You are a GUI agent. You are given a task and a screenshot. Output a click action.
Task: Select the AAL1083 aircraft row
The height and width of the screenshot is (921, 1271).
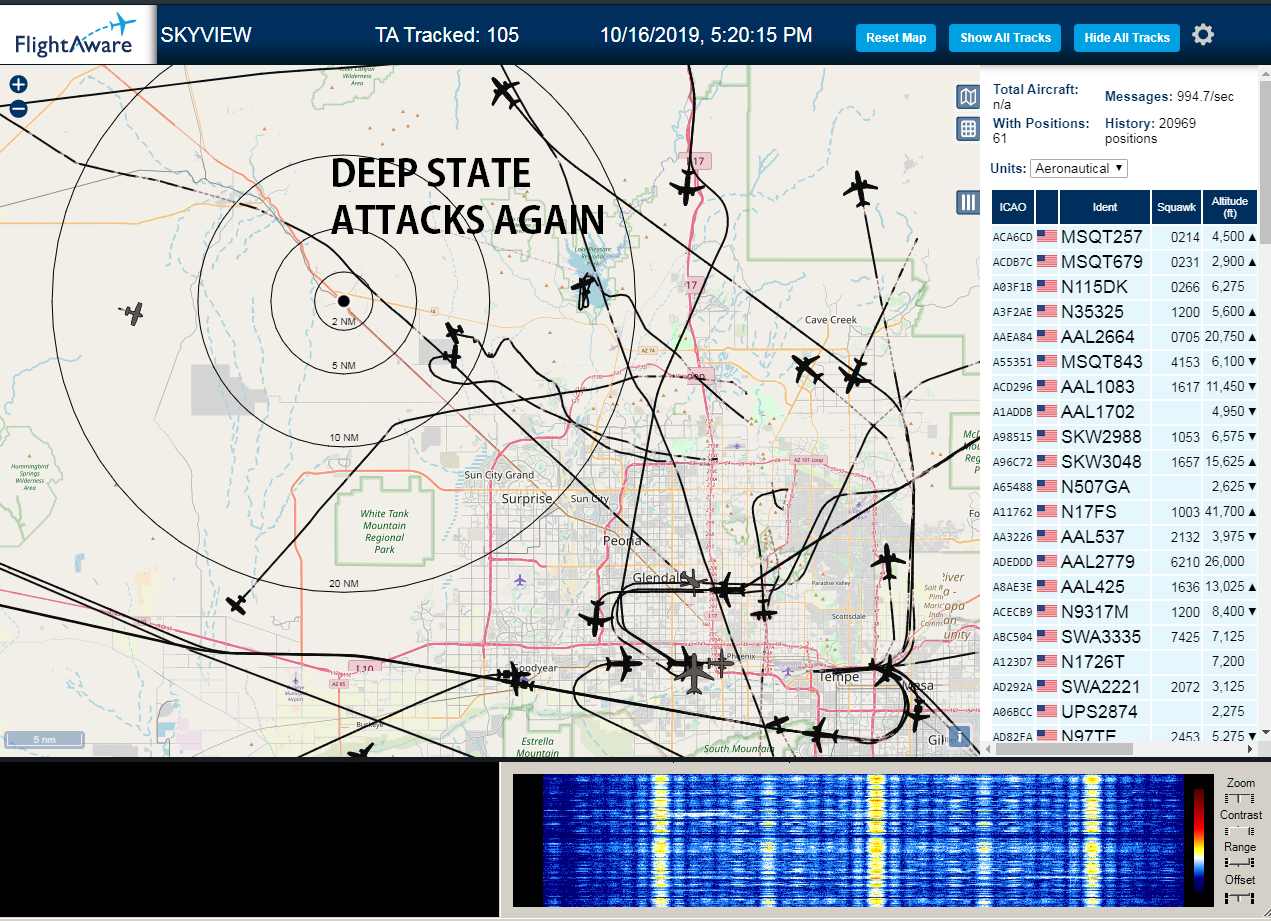pos(1125,387)
